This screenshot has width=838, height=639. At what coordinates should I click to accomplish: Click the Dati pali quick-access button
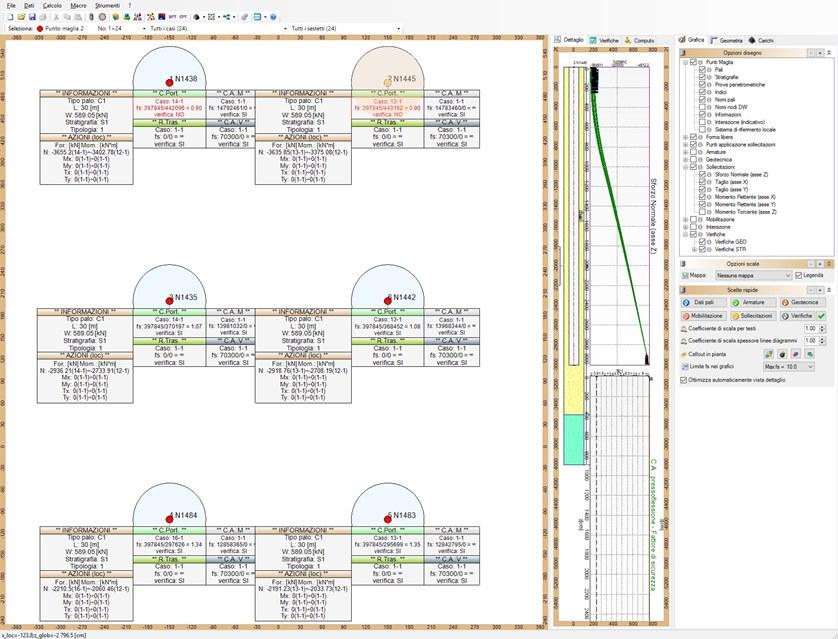701,302
